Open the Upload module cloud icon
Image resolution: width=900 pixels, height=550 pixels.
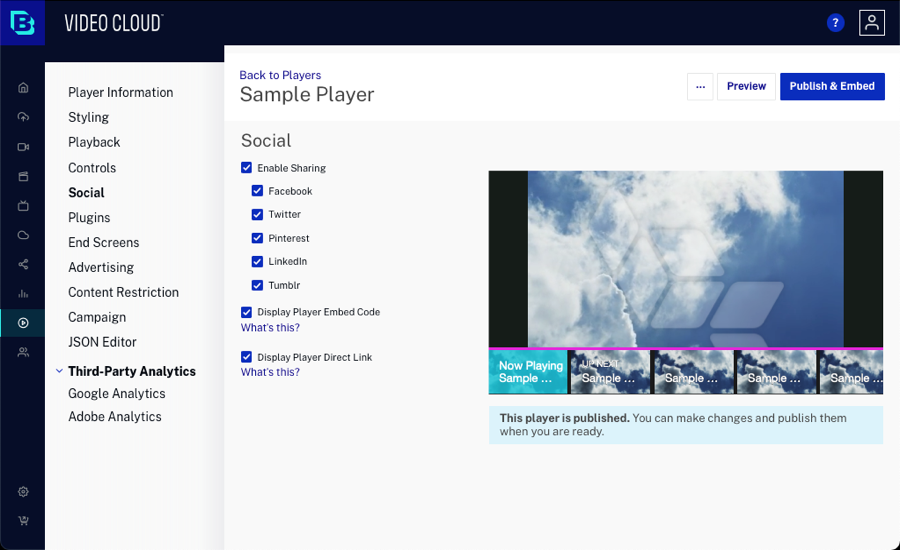point(23,117)
